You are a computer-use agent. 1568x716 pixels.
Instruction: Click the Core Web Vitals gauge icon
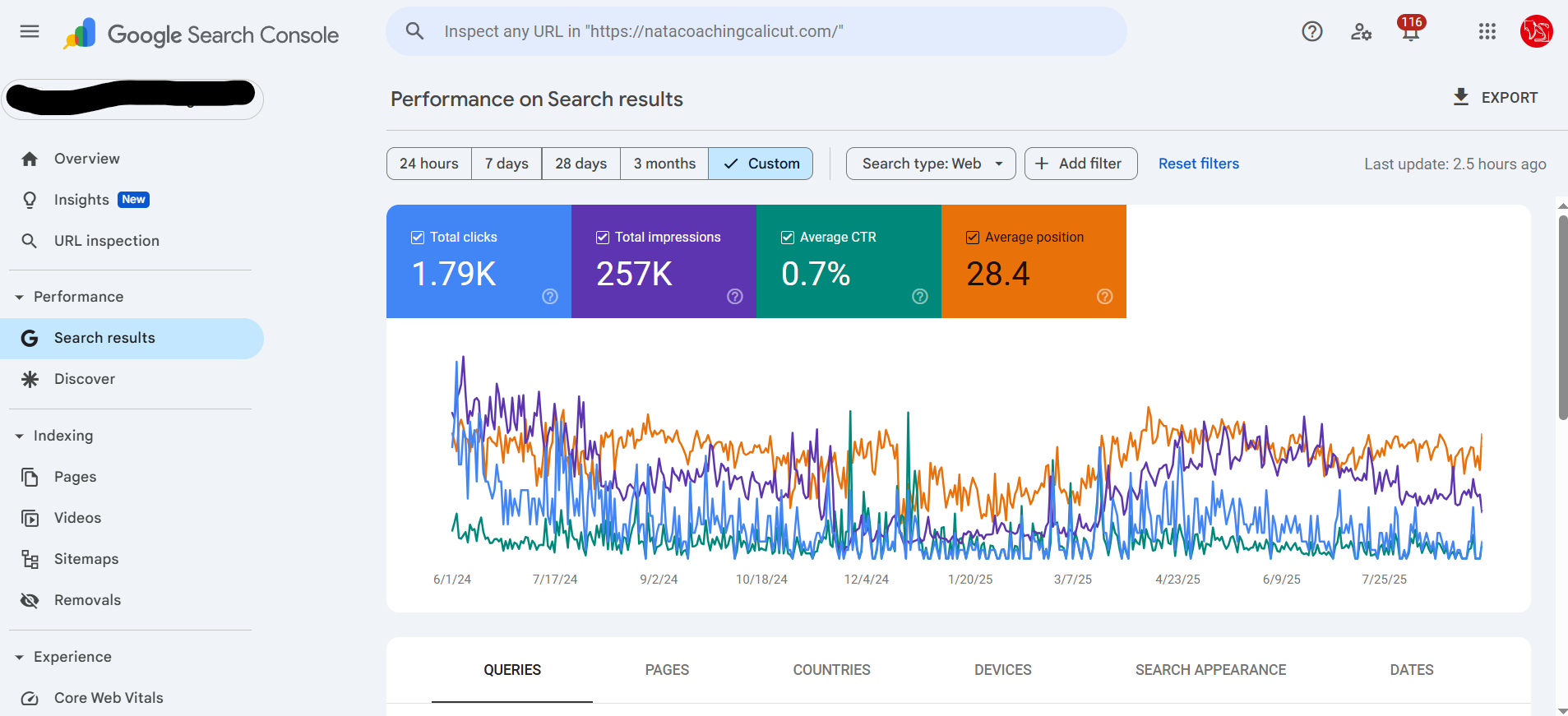[30, 698]
